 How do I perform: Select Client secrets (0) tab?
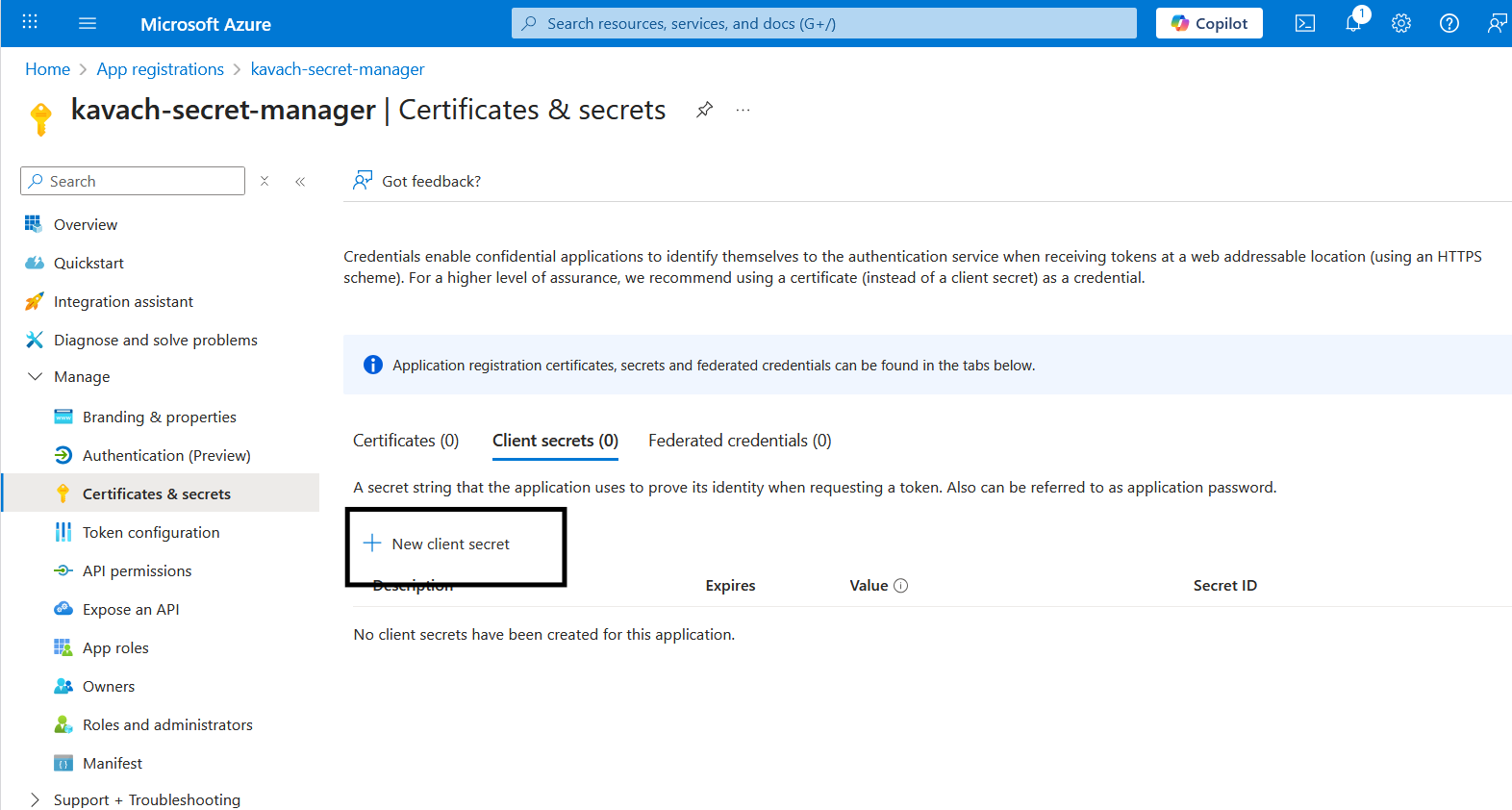point(555,441)
